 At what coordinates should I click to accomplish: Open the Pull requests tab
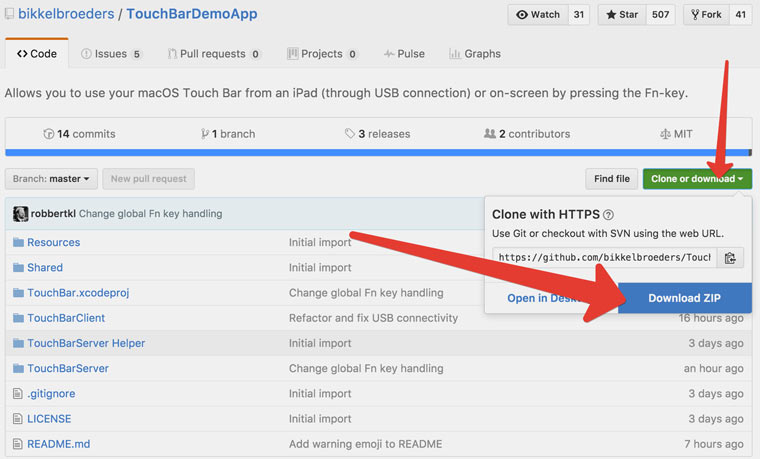[x=214, y=54]
